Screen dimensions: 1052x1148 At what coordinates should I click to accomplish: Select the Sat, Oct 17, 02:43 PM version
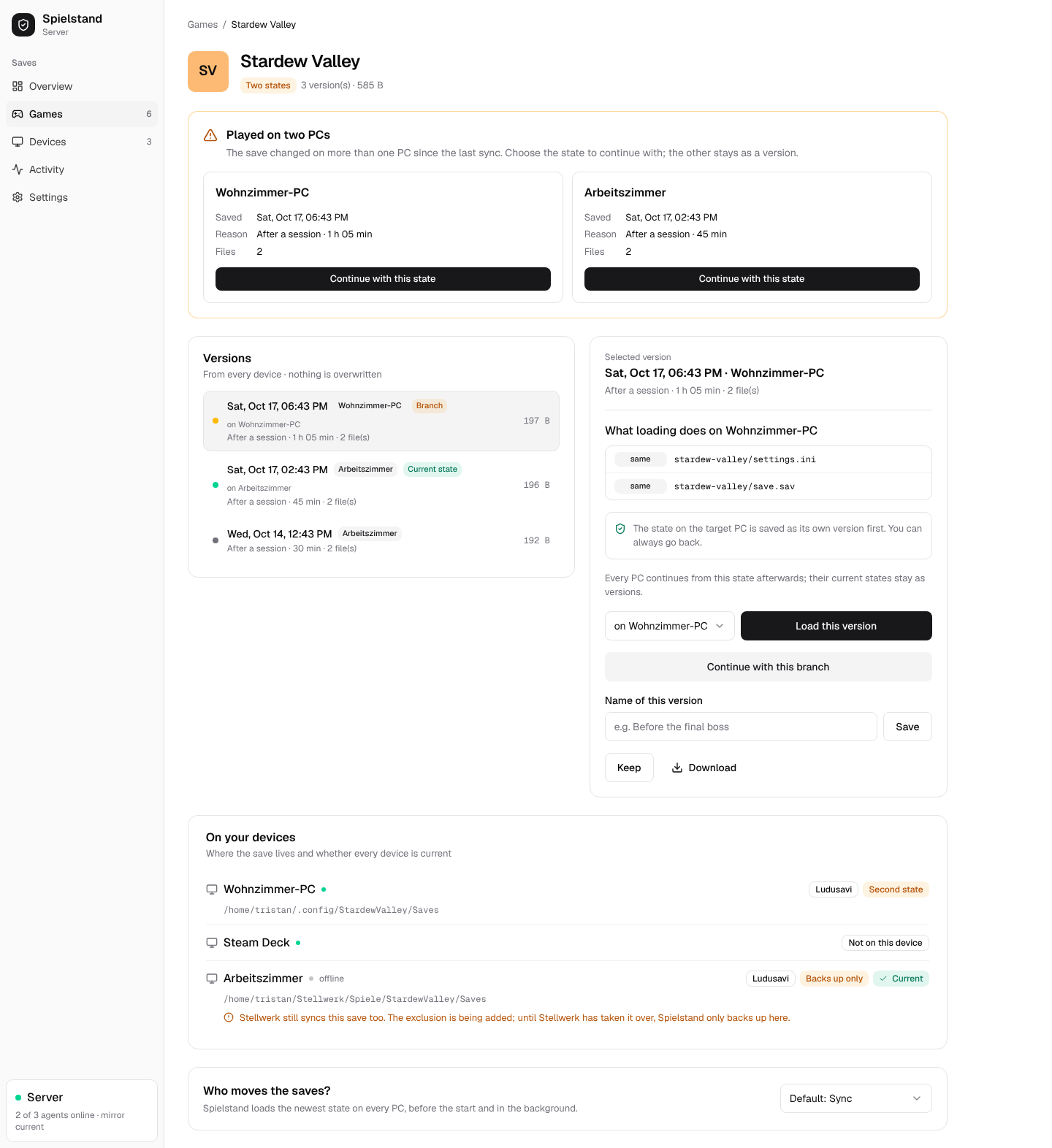[x=381, y=485]
